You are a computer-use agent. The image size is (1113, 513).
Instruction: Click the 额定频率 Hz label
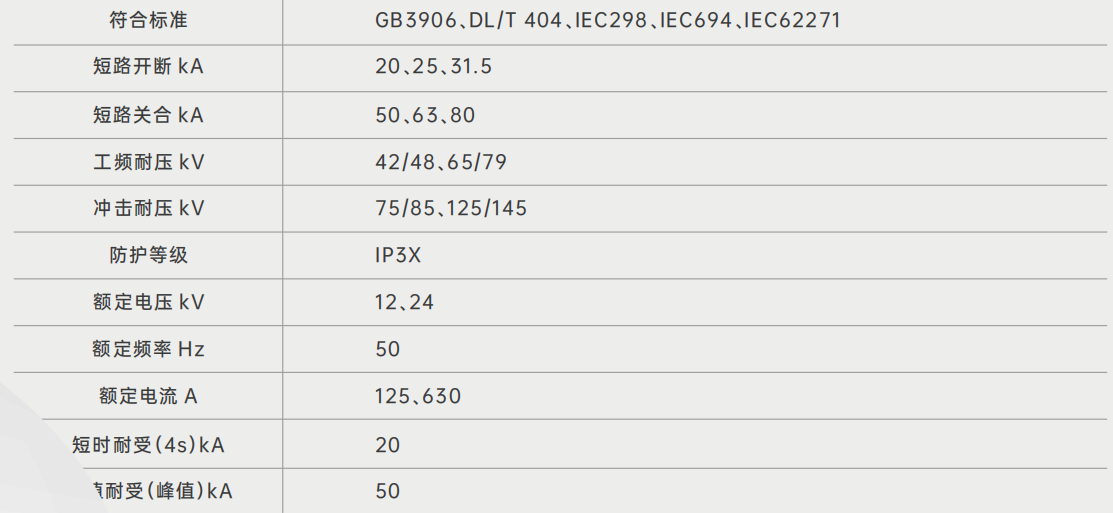[x=148, y=349]
